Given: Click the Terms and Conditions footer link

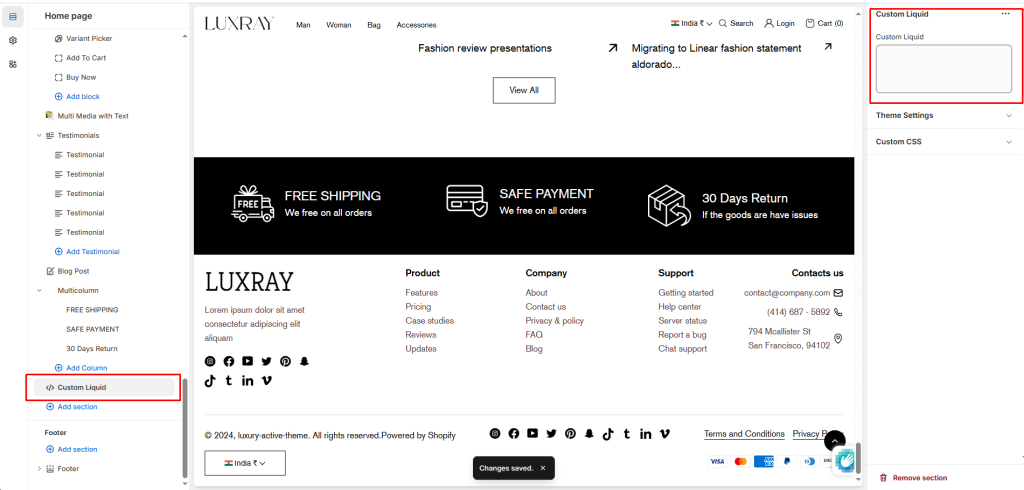Looking at the screenshot, I should (744, 434).
